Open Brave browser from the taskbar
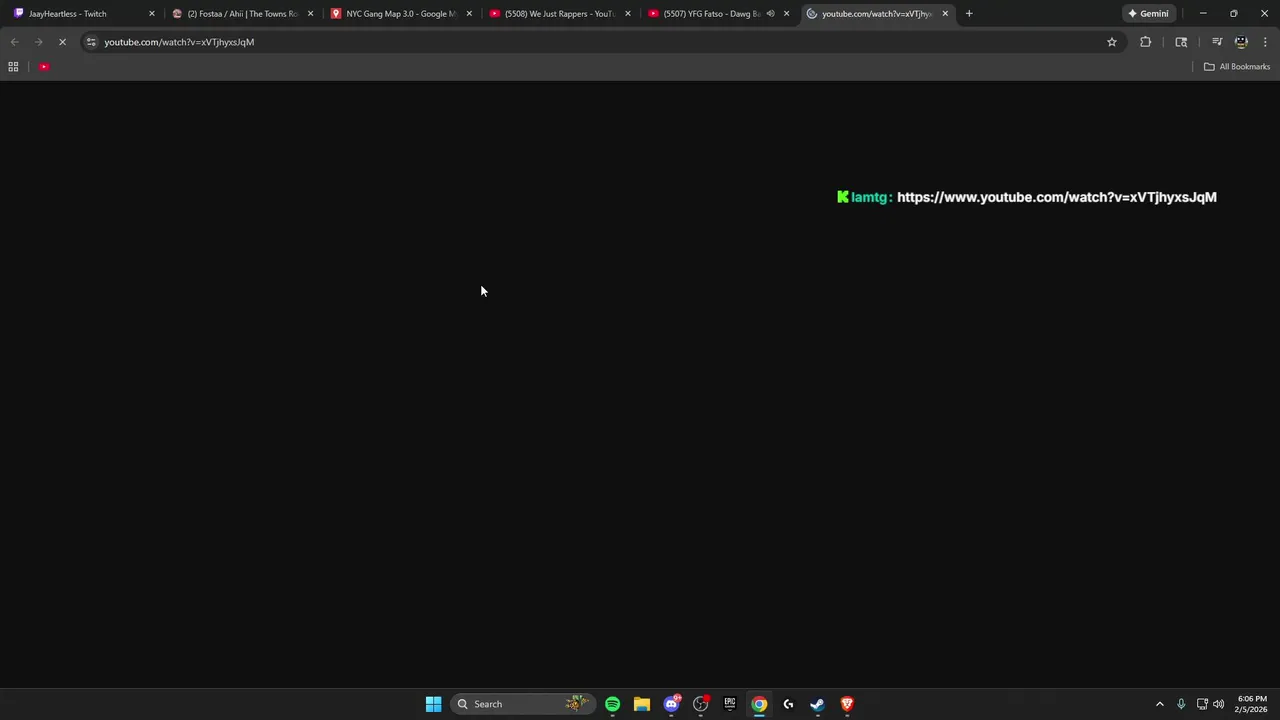Viewport: 1280px width, 720px height. (x=847, y=704)
